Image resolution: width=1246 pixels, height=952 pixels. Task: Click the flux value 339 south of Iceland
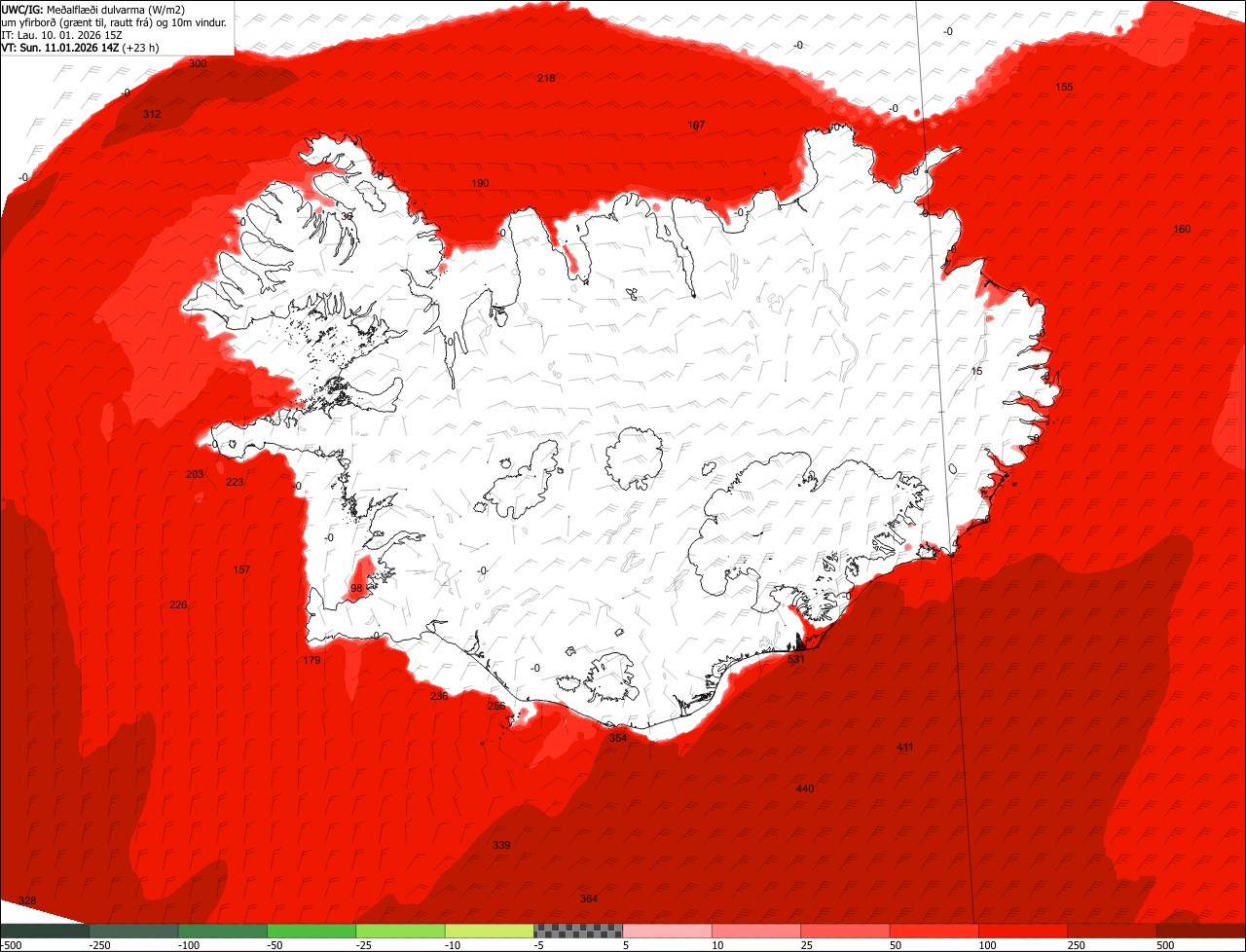[501, 845]
